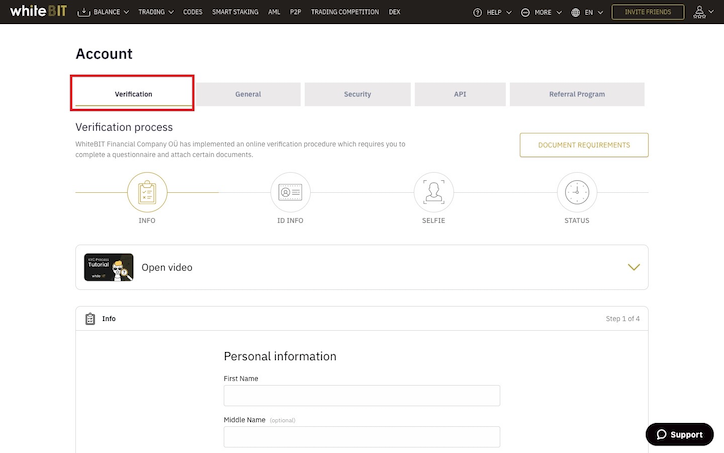Open the user profile icon menu
Image resolution: width=724 pixels, height=453 pixels.
click(703, 12)
